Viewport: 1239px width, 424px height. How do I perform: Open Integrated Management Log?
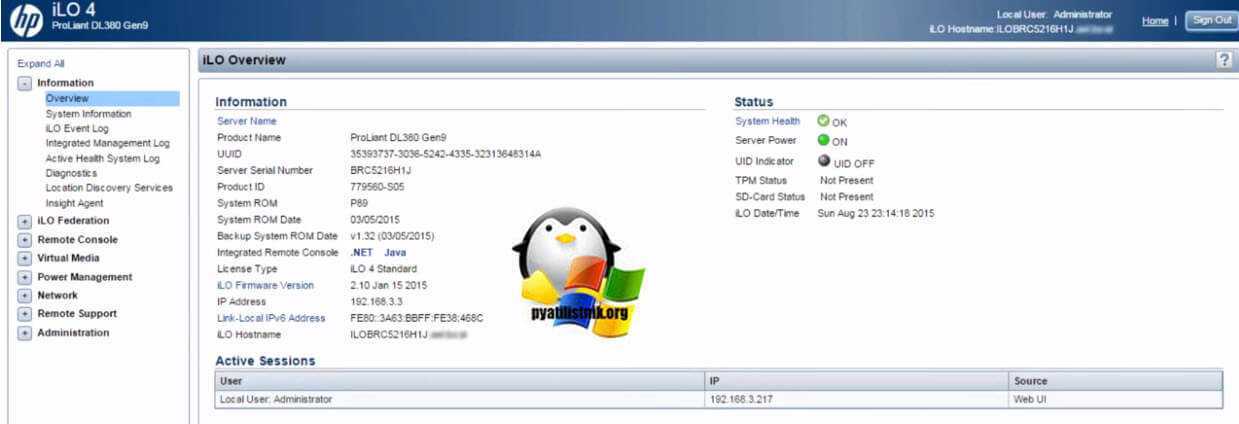click(x=107, y=143)
